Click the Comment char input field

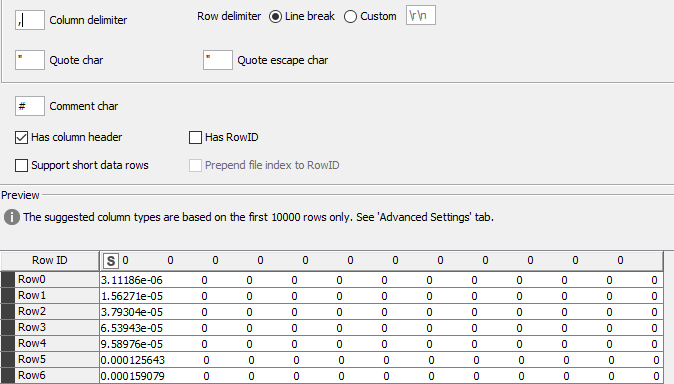click(x=30, y=106)
